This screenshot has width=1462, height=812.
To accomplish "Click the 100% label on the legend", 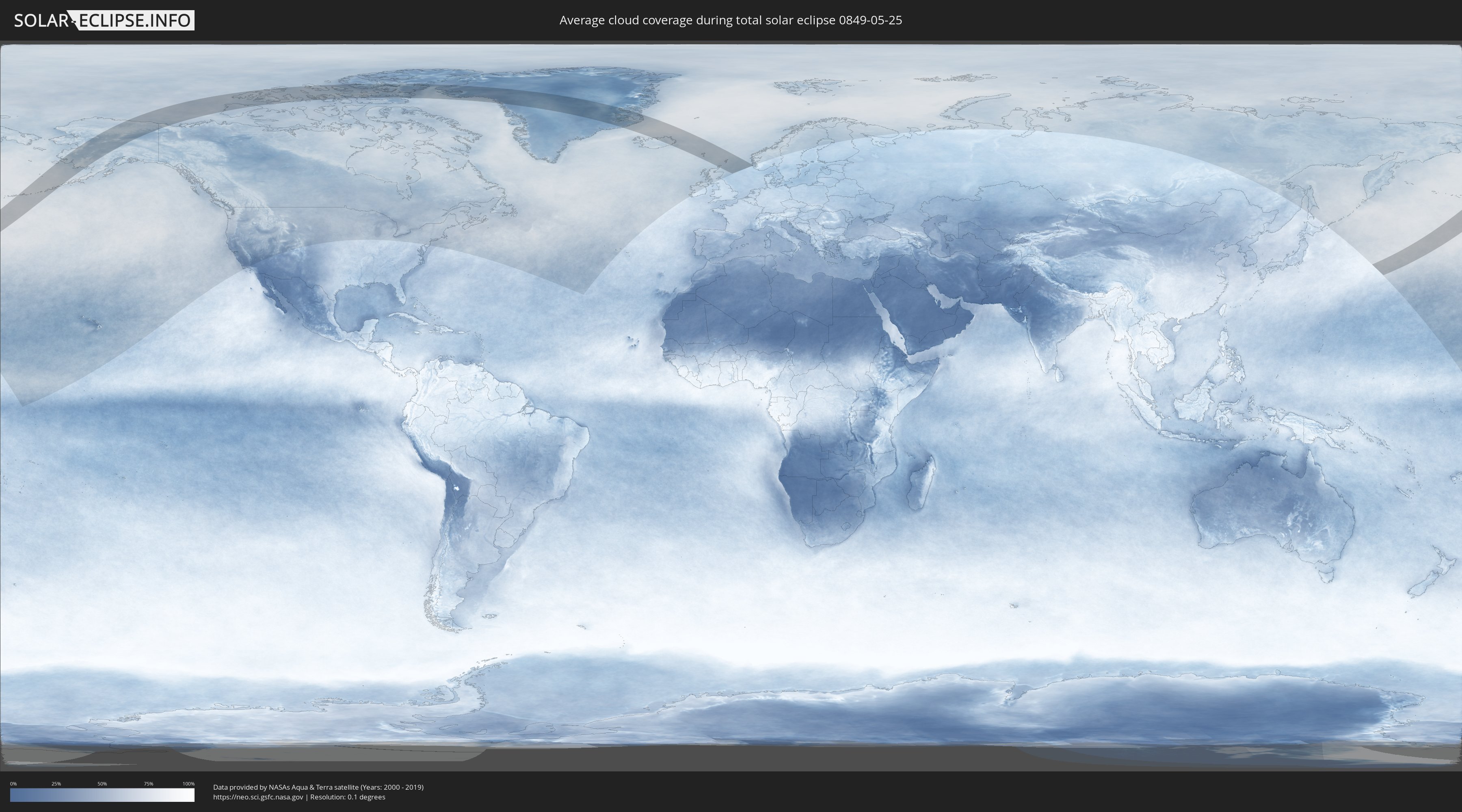I will 188,784.
